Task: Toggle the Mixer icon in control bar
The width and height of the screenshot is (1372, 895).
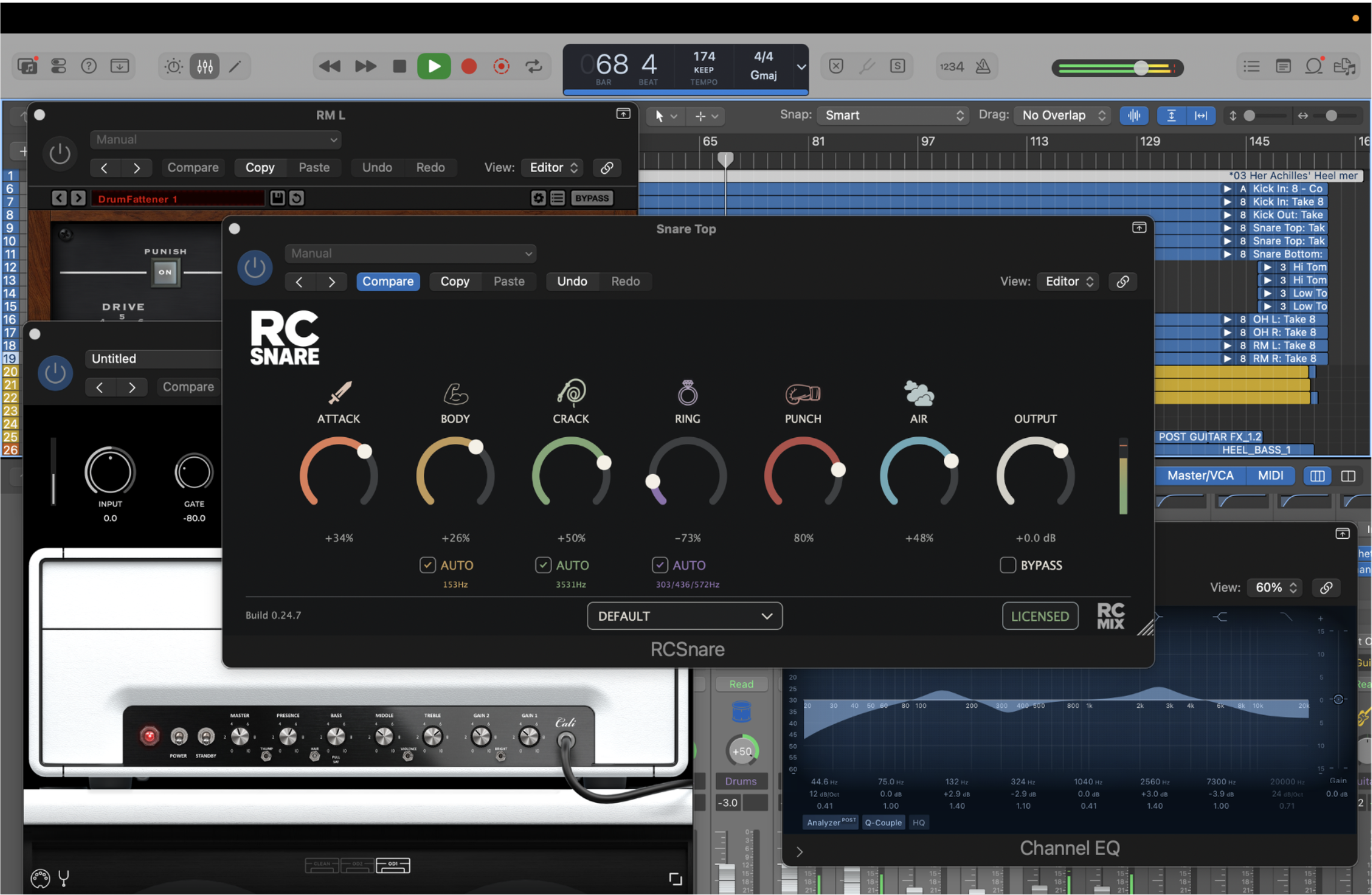Action: (205, 66)
